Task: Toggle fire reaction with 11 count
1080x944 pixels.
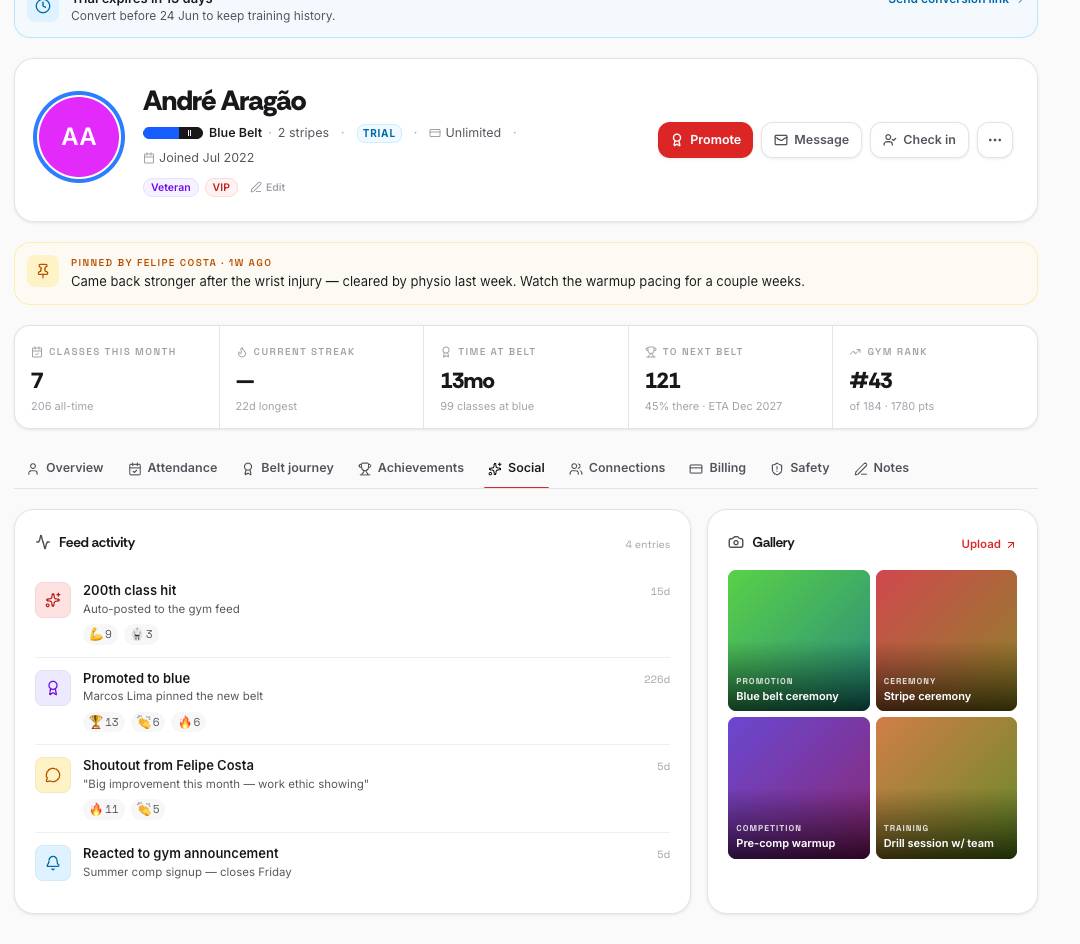Action: [103, 809]
